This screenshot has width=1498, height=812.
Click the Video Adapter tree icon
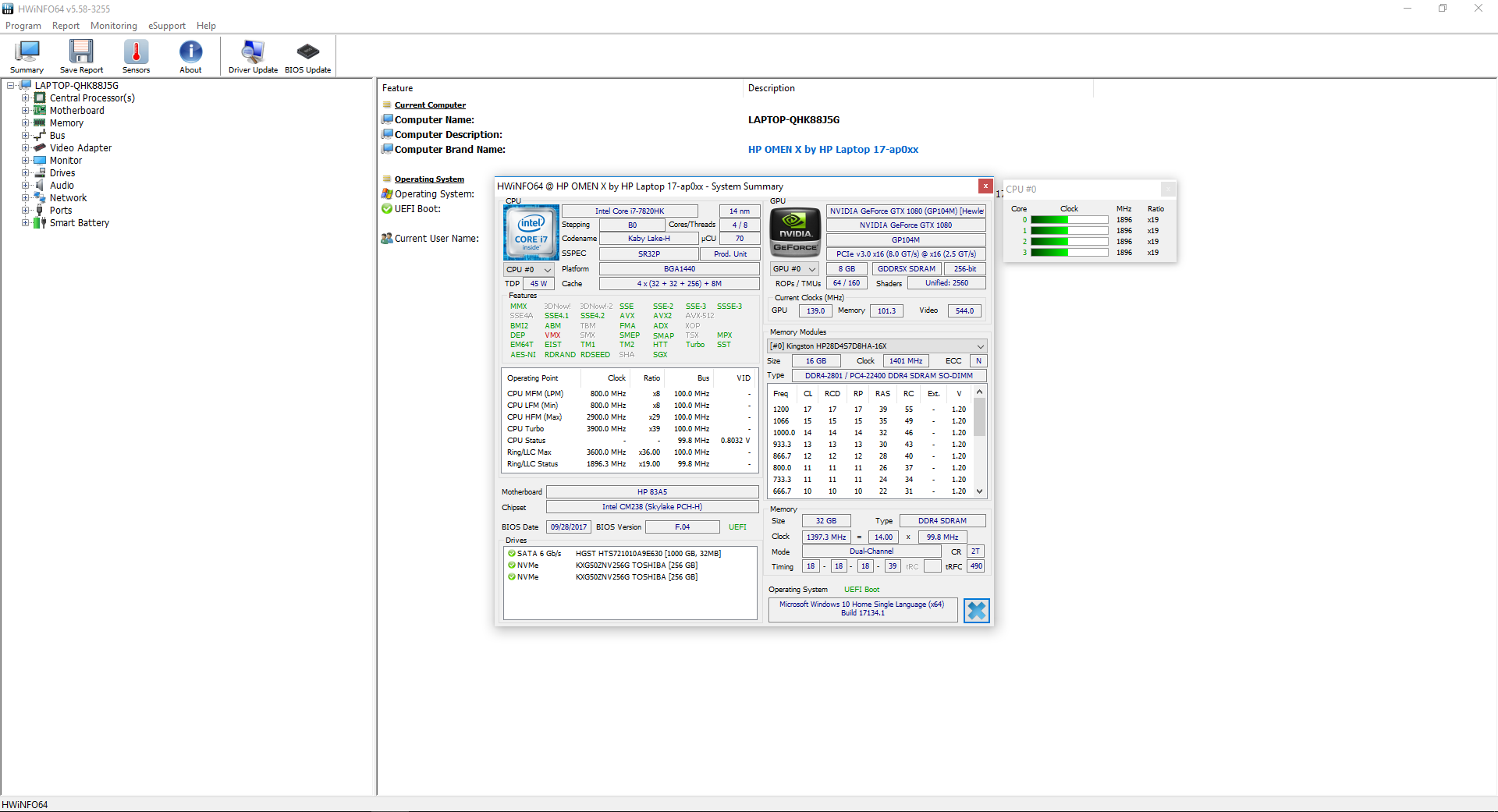point(40,148)
